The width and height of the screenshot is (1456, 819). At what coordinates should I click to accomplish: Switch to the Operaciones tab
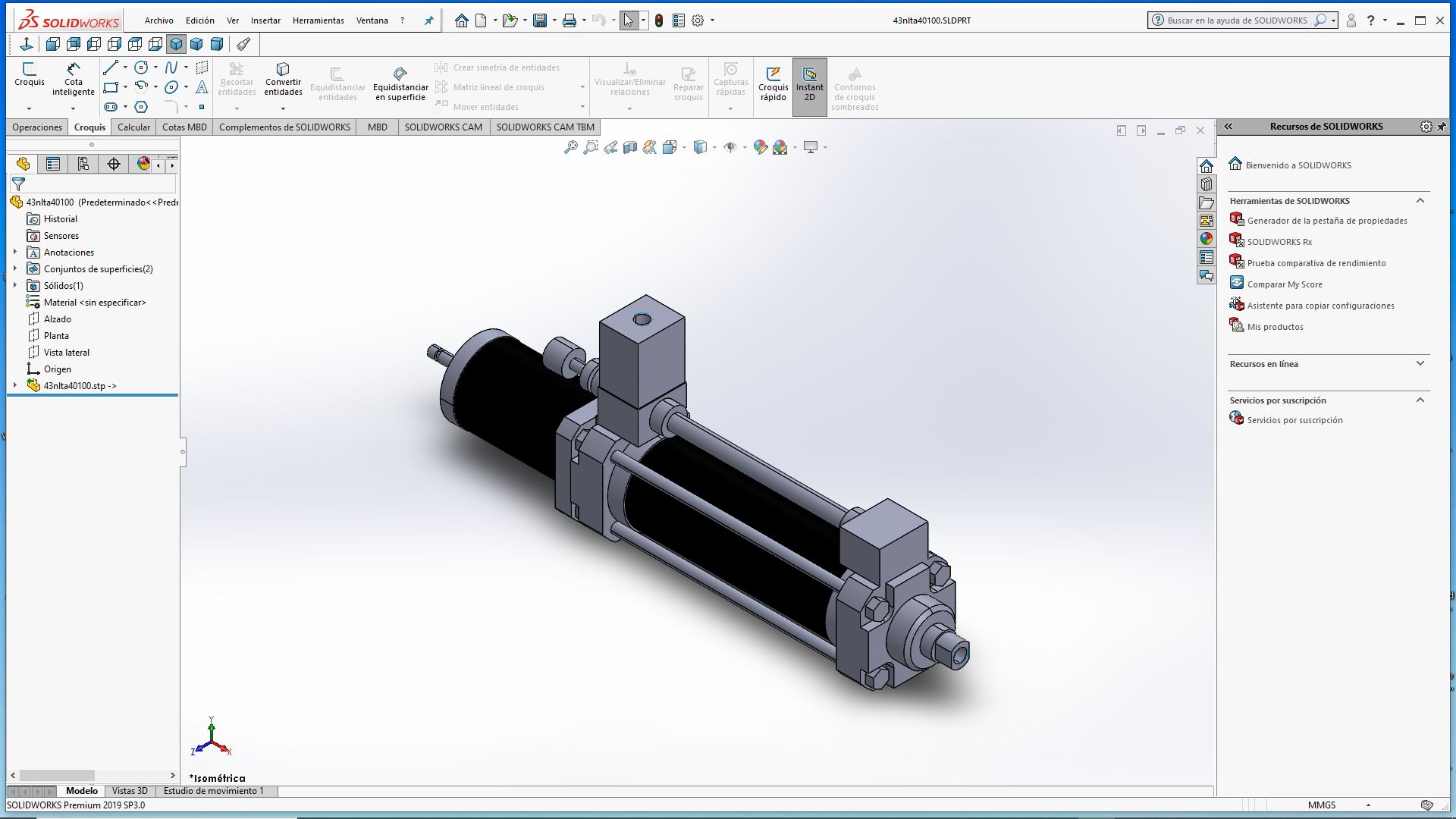(37, 127)
